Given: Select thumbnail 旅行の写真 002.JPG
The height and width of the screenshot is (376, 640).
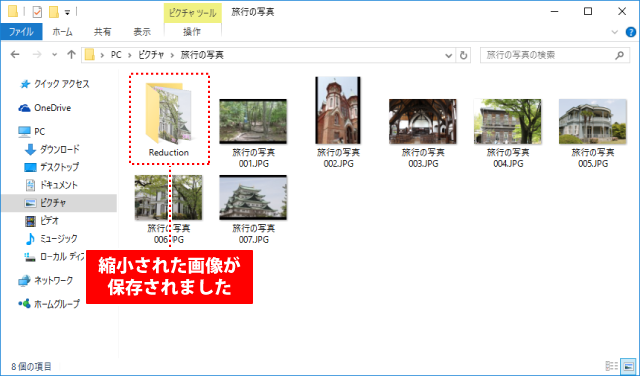Looking at the screenshot, I should 338,110.
